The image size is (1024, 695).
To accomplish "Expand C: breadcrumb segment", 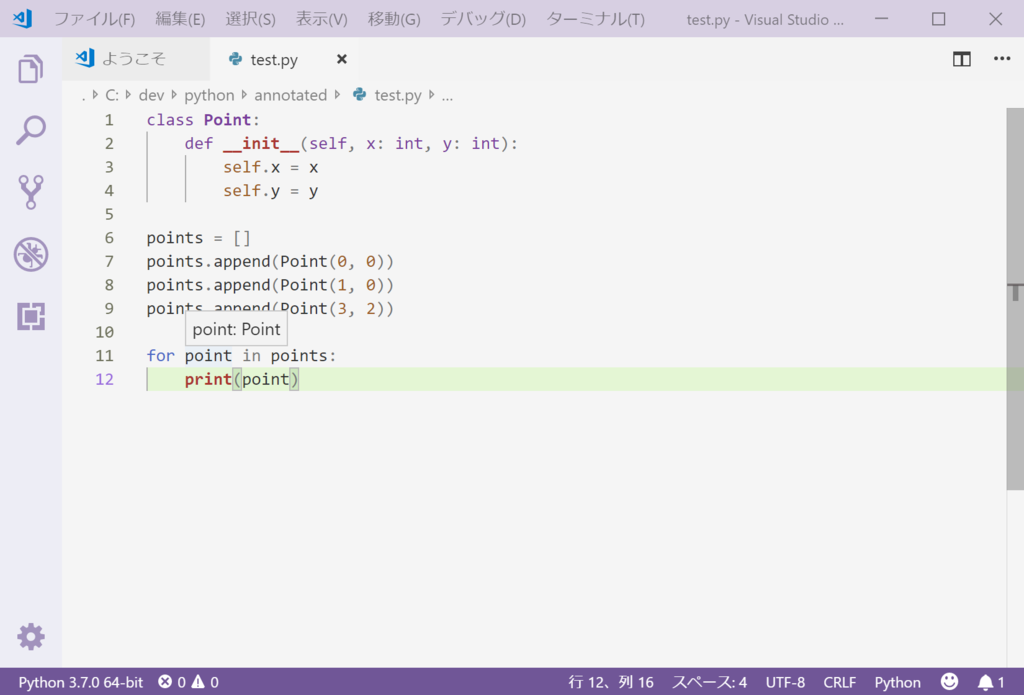I will point(112,95).
